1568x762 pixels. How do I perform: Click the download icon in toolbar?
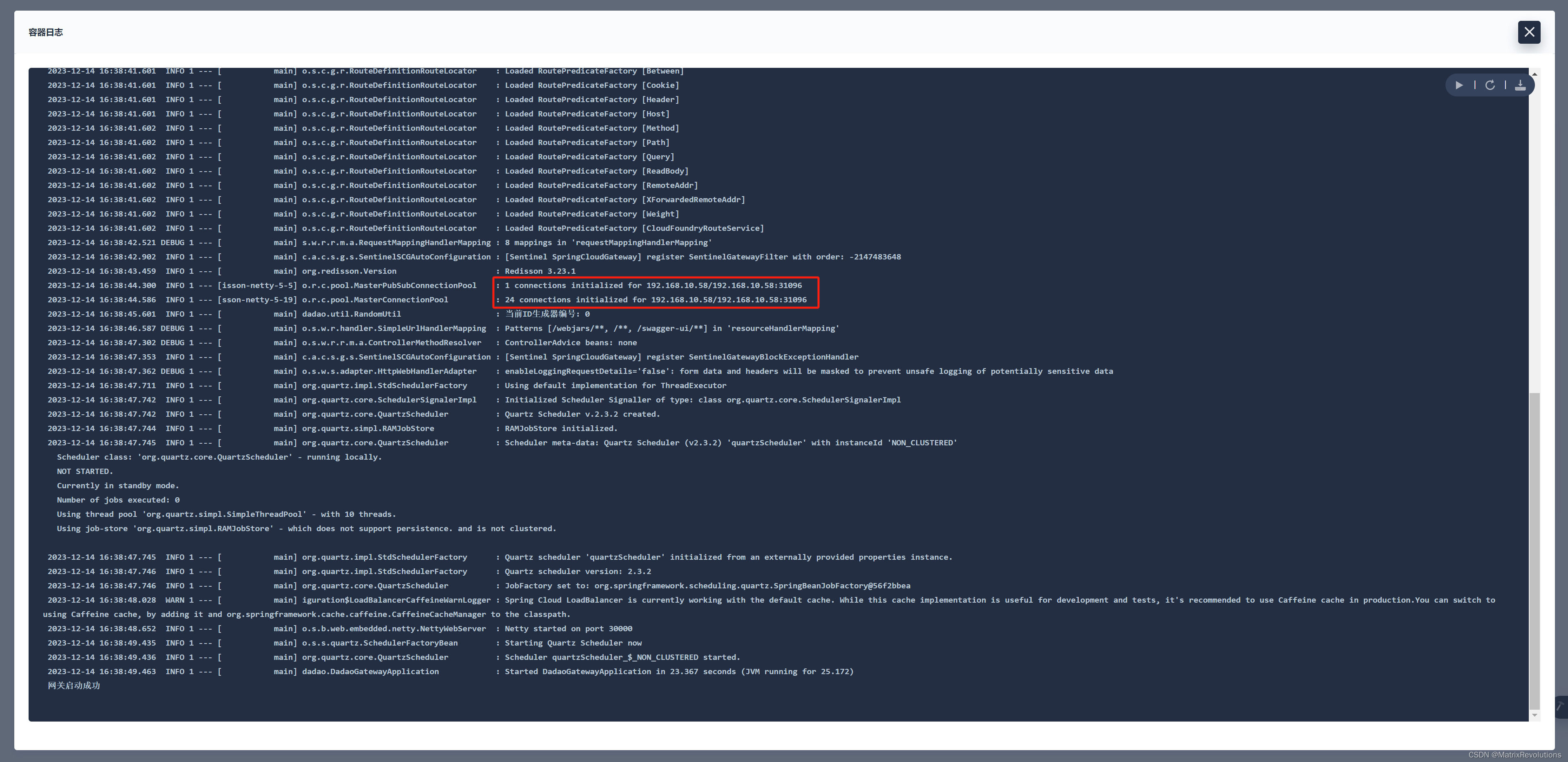click(1518, 85)
